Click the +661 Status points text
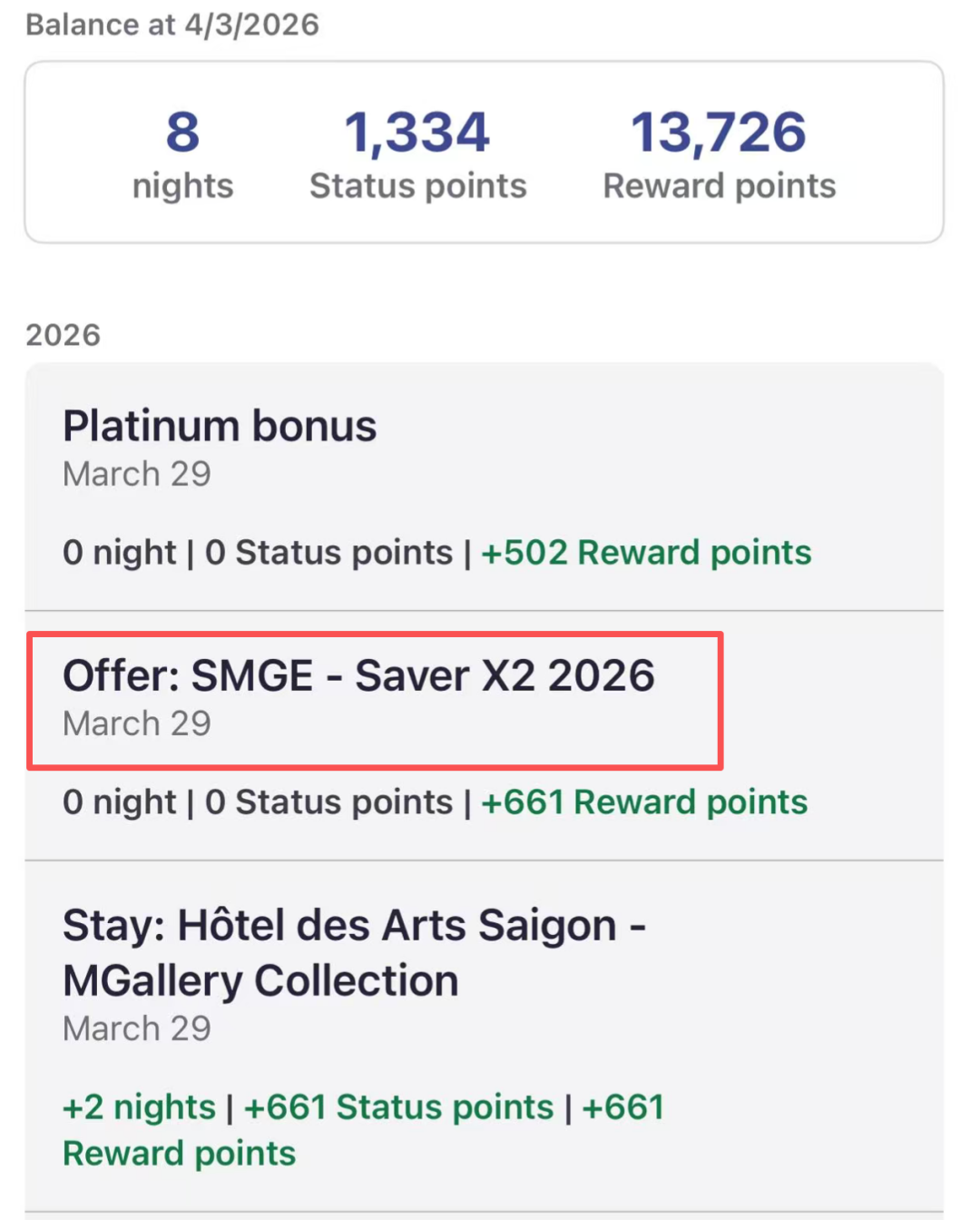 pyautogui.click(x=398, y=1107)
